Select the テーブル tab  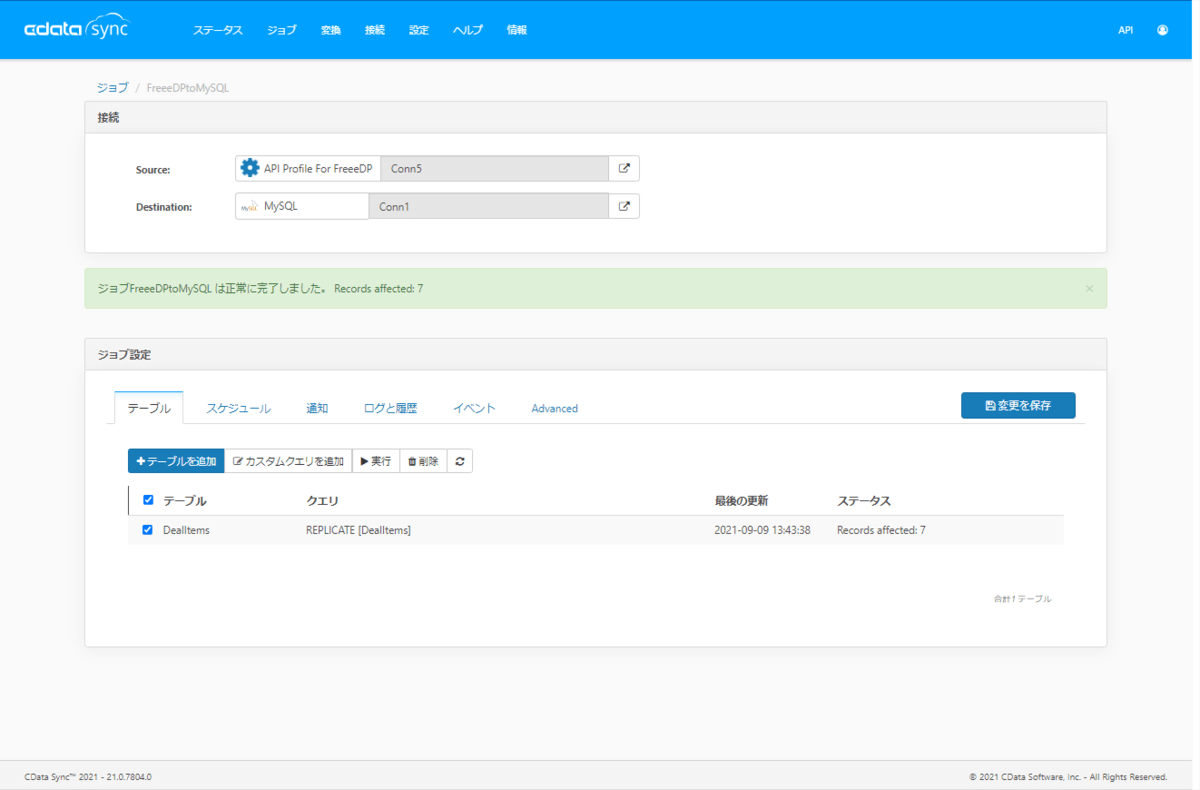point(149,408)
